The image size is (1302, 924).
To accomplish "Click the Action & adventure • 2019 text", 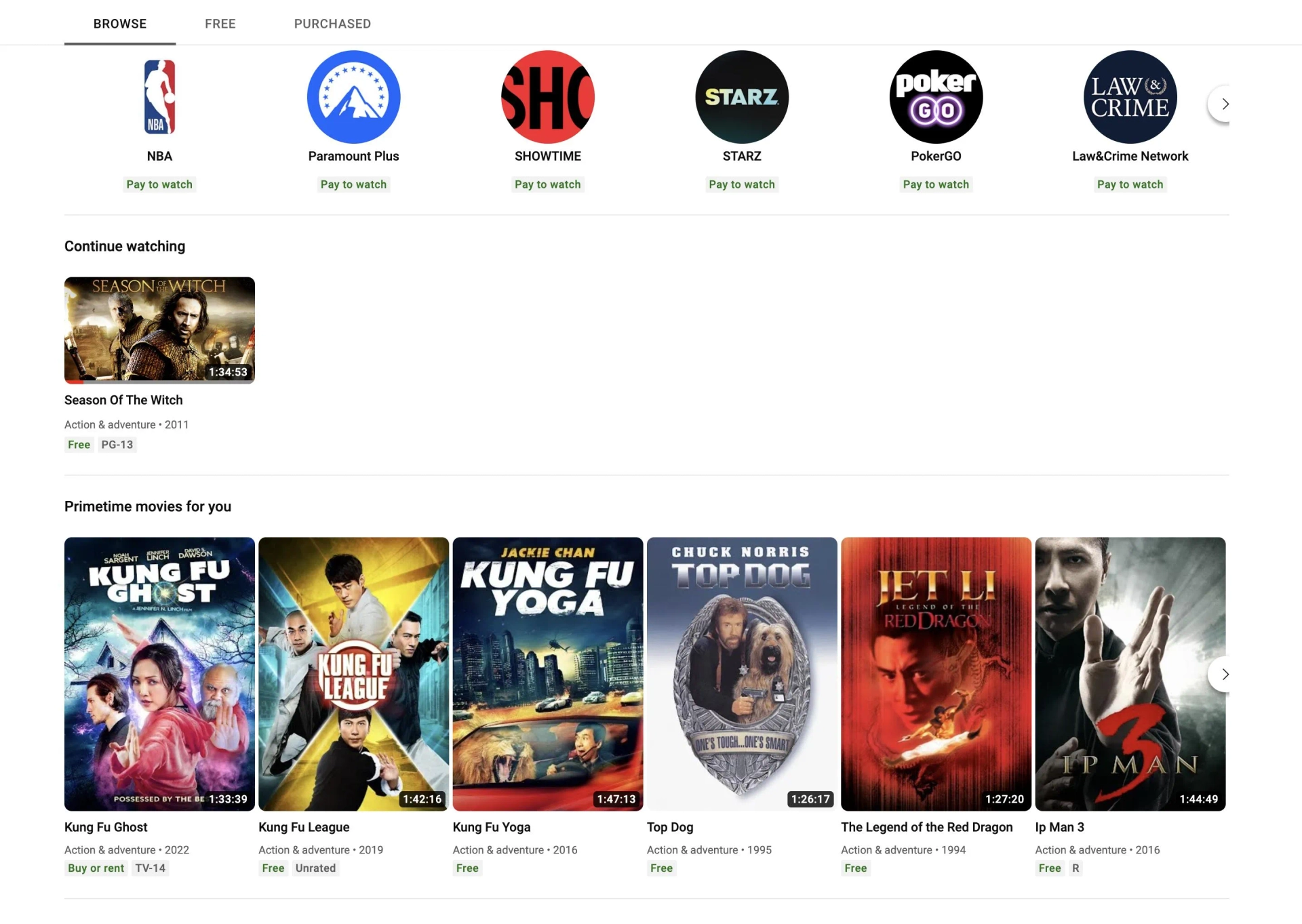I will click(x=321, y=849).
